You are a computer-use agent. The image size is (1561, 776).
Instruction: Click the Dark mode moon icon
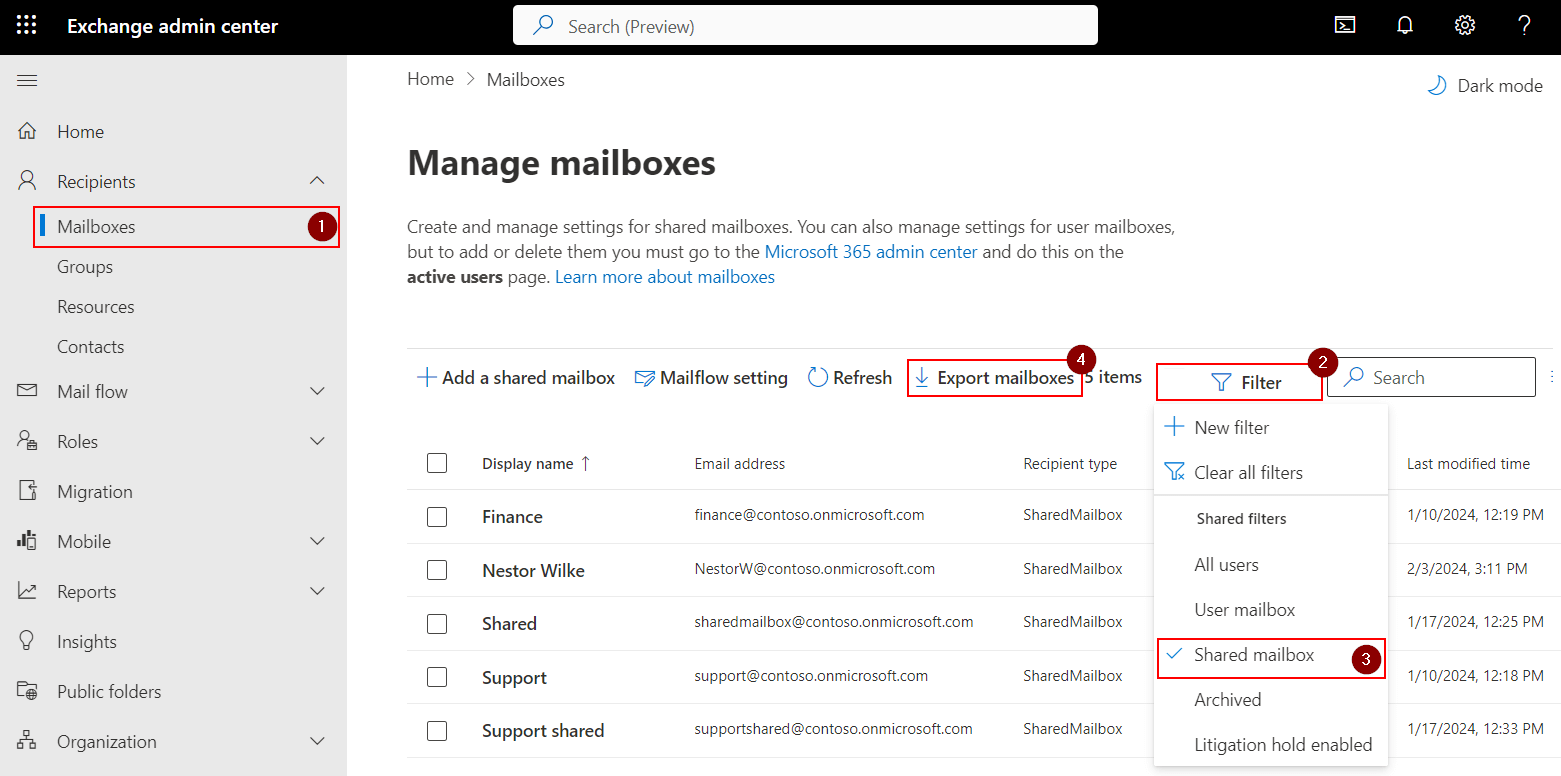(x=1437, y=86)
